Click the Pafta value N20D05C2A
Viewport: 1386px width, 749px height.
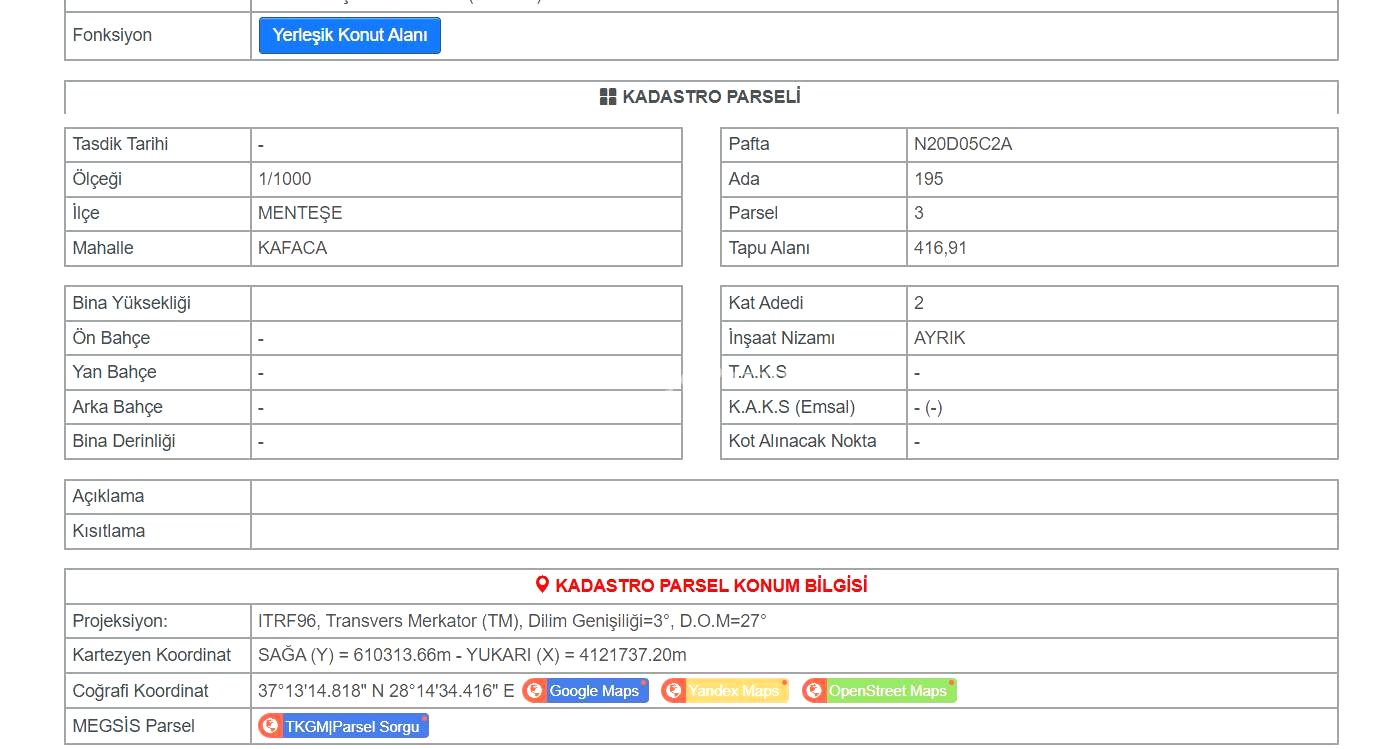coord(963,144)
